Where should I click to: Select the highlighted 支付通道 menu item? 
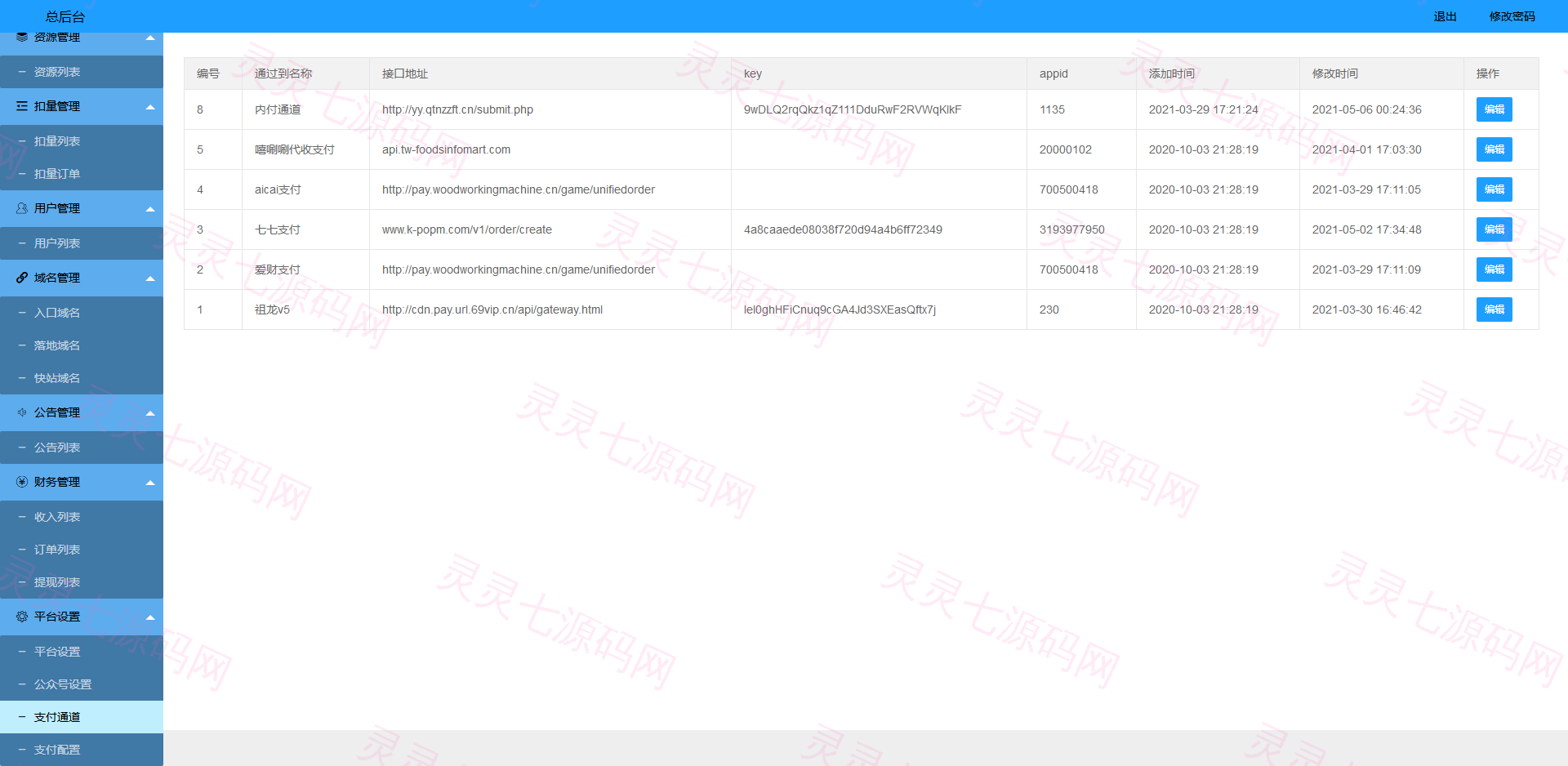click(82, 717)
